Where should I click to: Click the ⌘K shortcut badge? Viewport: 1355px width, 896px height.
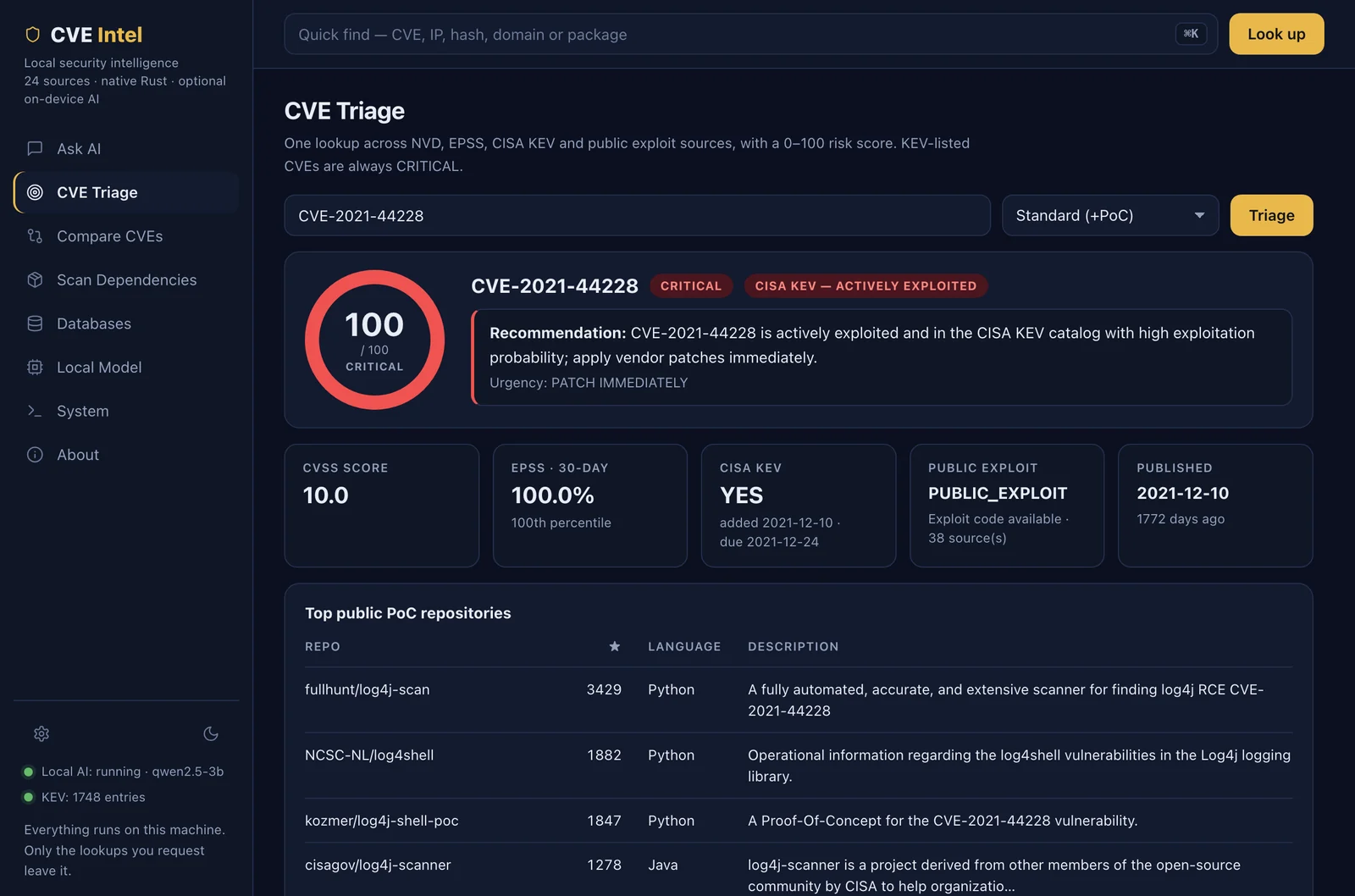1191,34
